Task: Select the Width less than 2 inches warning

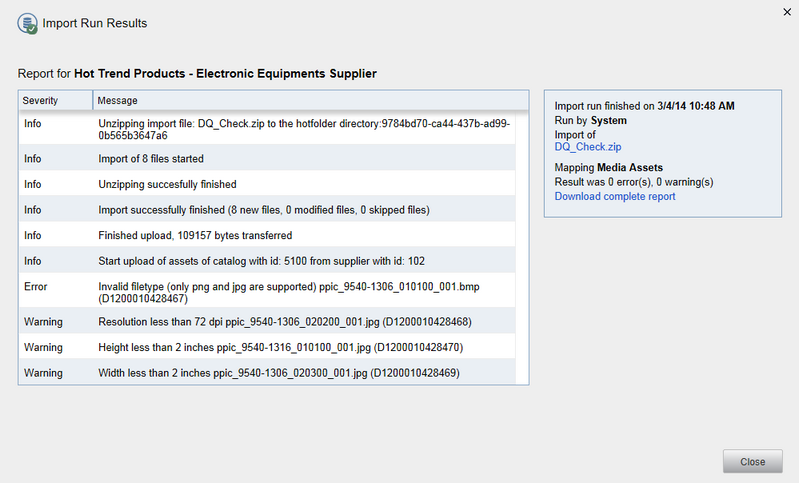Action: click(267, 373)
